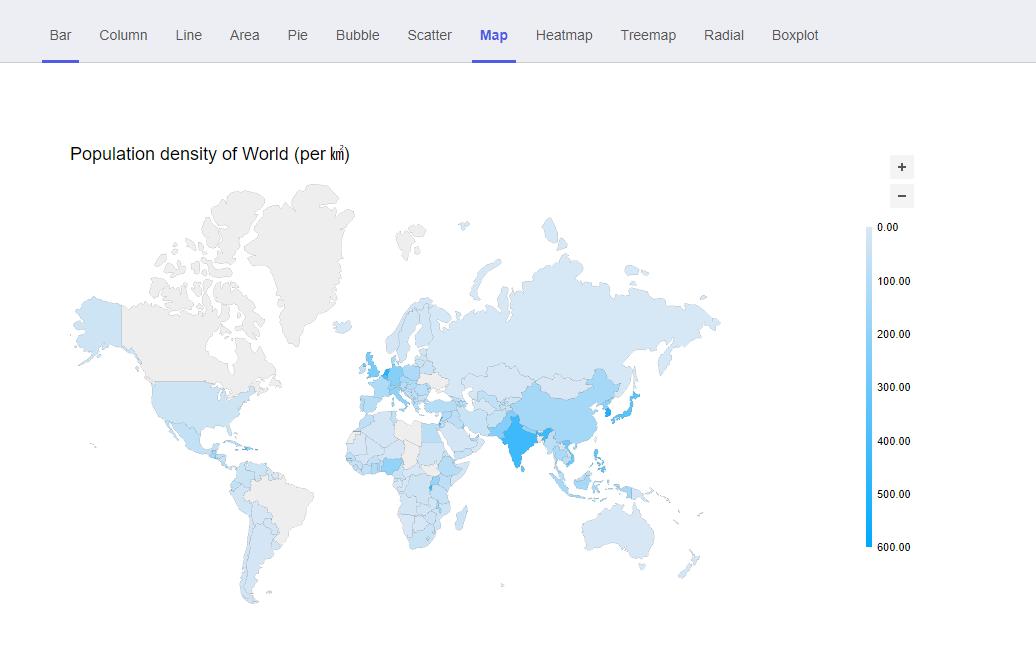1036x653 pixels.
Task: Zoom in the map with plus button
Action: (x=901, y=167)
